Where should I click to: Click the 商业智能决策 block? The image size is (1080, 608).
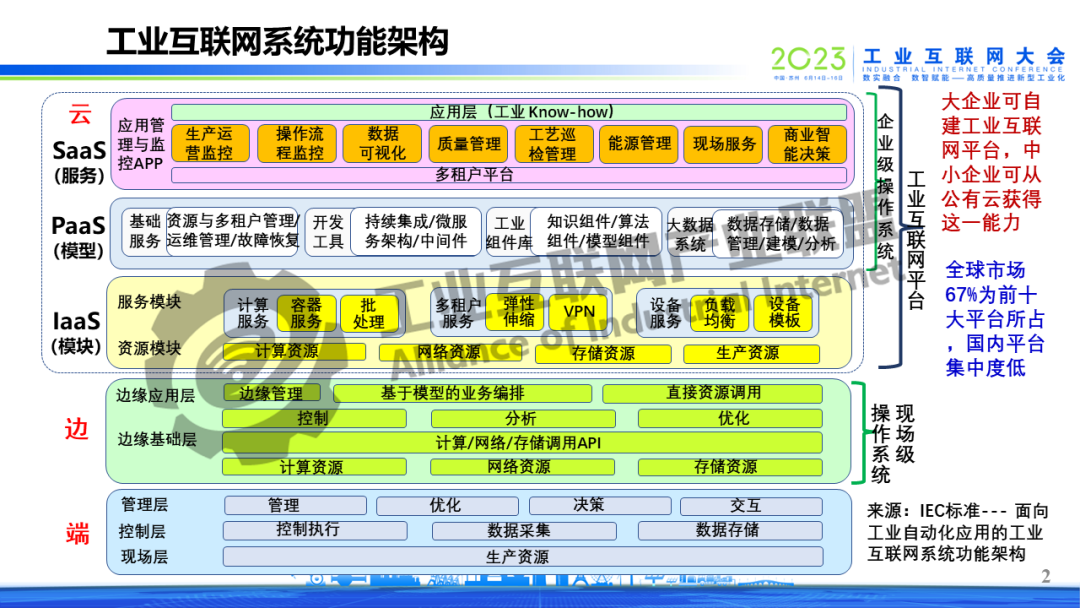[x=806, y=144]
